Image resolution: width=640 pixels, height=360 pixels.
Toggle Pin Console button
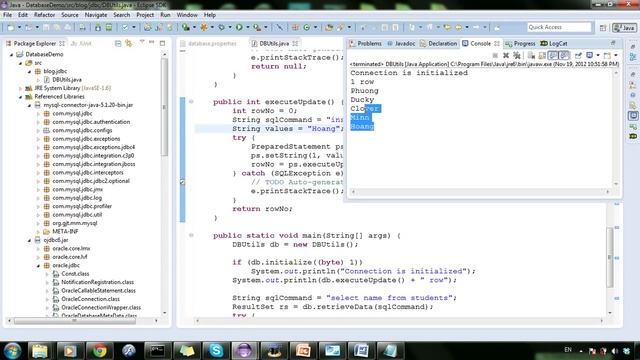(x=578, y=55)
